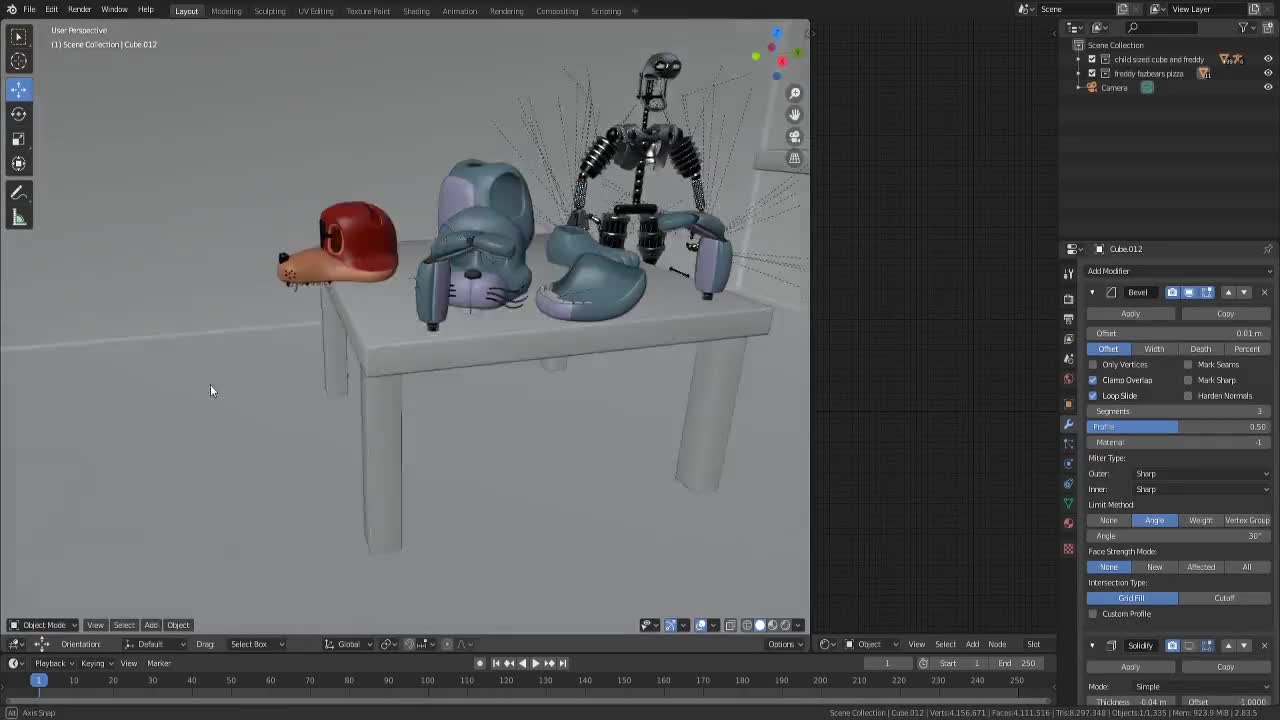Open the Physics properties tab
Image resolution: width=1280 pixels, height=720 pixels.
pyautogui.click(x=1068, y=463)
